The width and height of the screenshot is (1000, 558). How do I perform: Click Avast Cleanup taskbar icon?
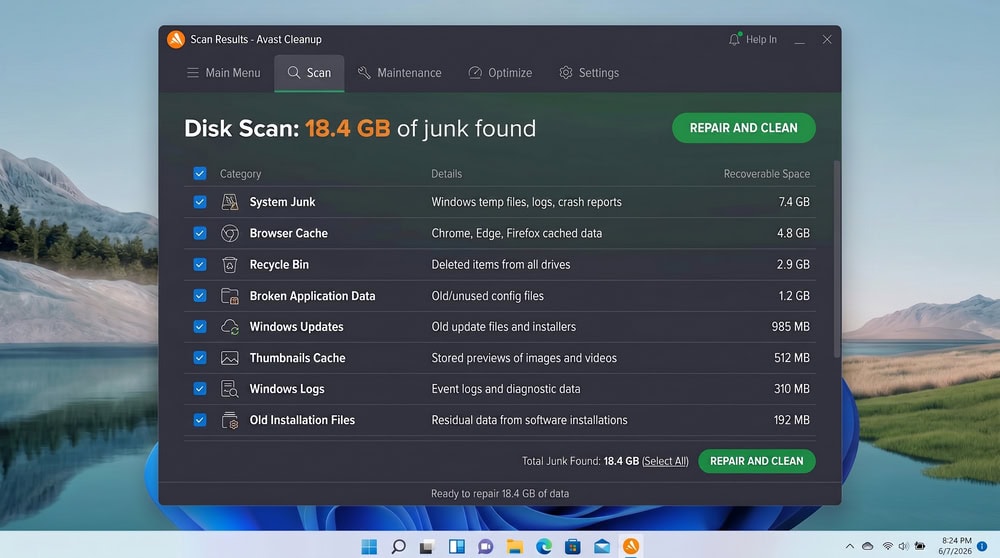(631, 547)
